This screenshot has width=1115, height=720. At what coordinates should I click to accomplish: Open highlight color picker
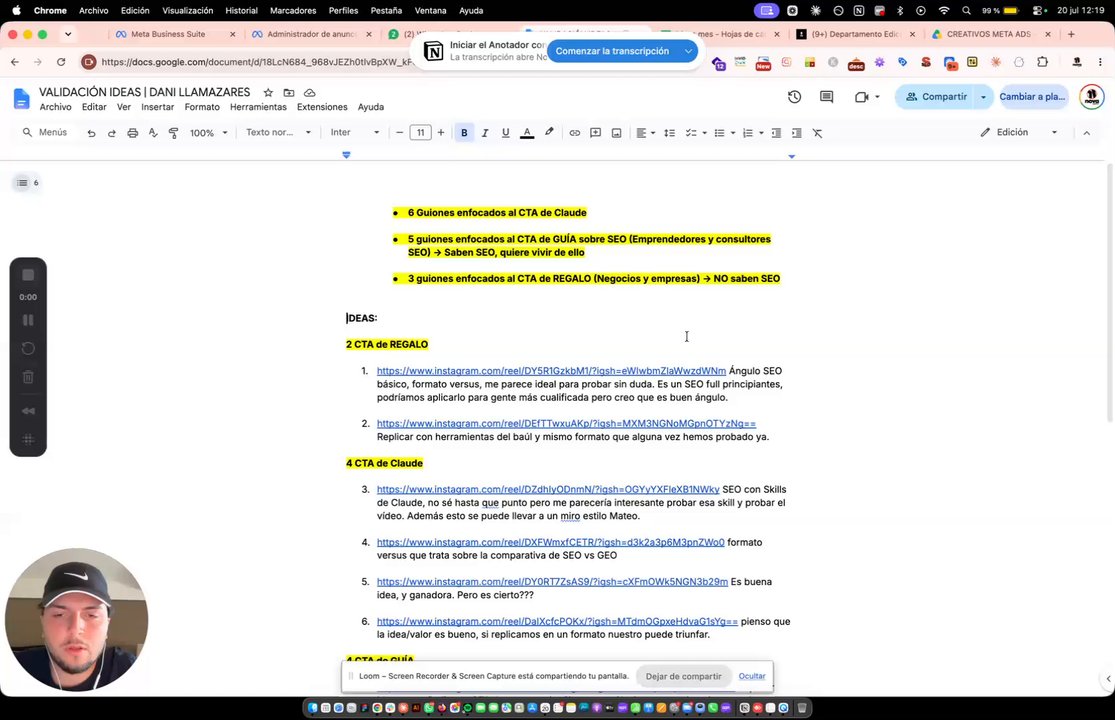(x=549, y=132)
